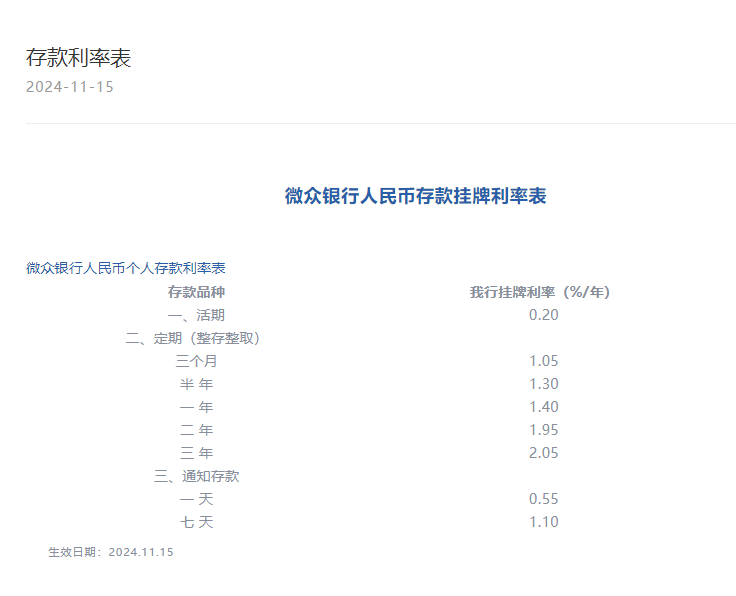Click the 三个月 term label
736x596 pixels.
(x=196, y=361)
